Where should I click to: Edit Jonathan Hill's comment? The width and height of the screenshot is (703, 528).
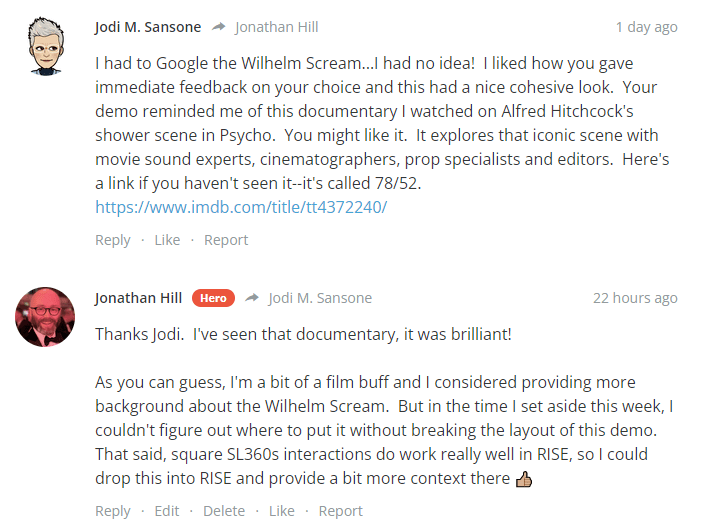(x=167, y=511)
